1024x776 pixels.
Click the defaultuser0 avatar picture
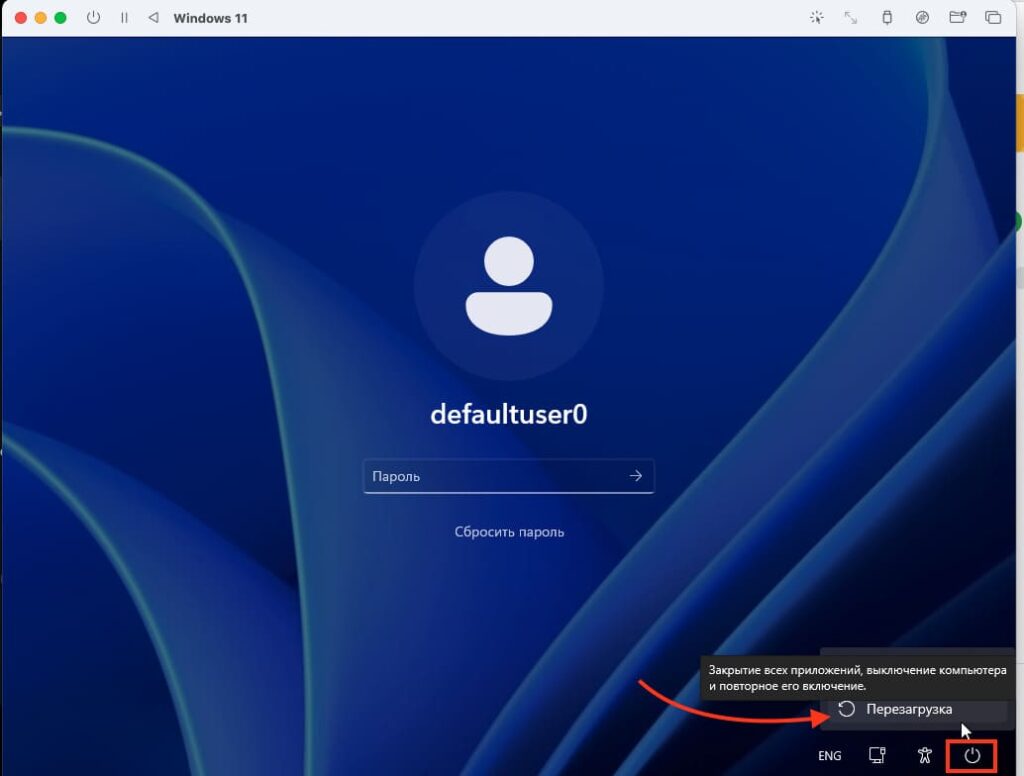(x=508, y=285)
